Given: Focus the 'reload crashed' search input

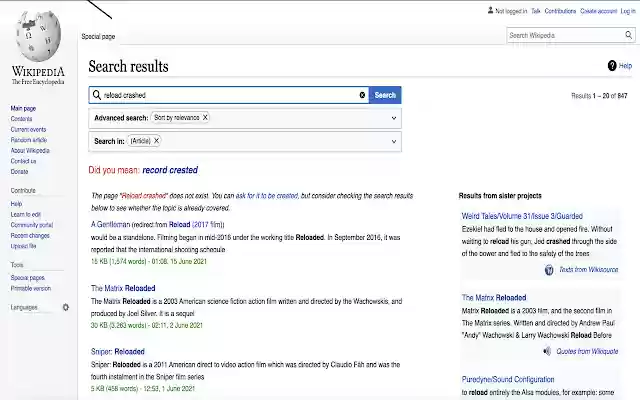Looking at the screenshot, I should point(230,95).
